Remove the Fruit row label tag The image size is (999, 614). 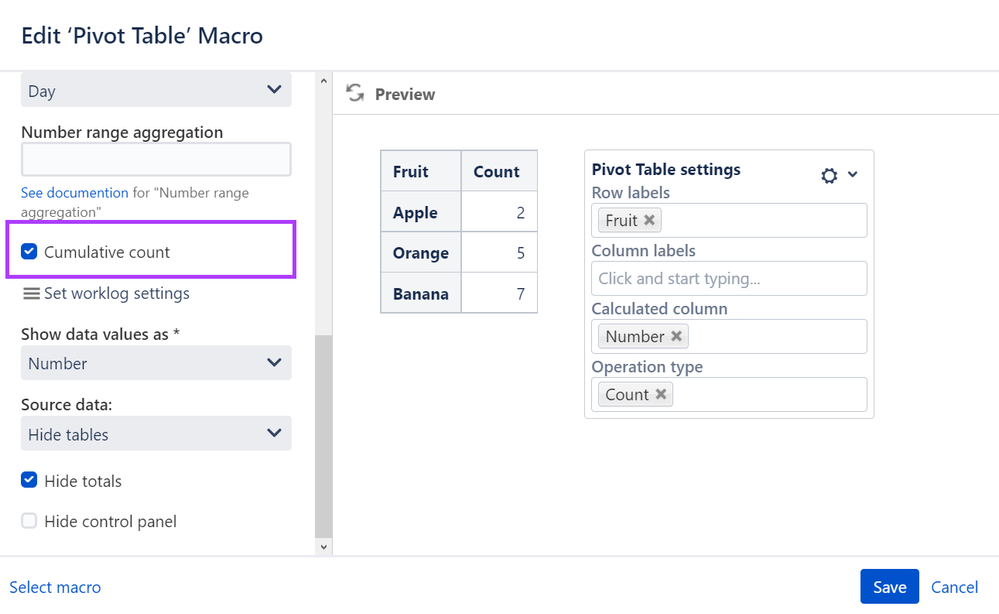(649, 220)
